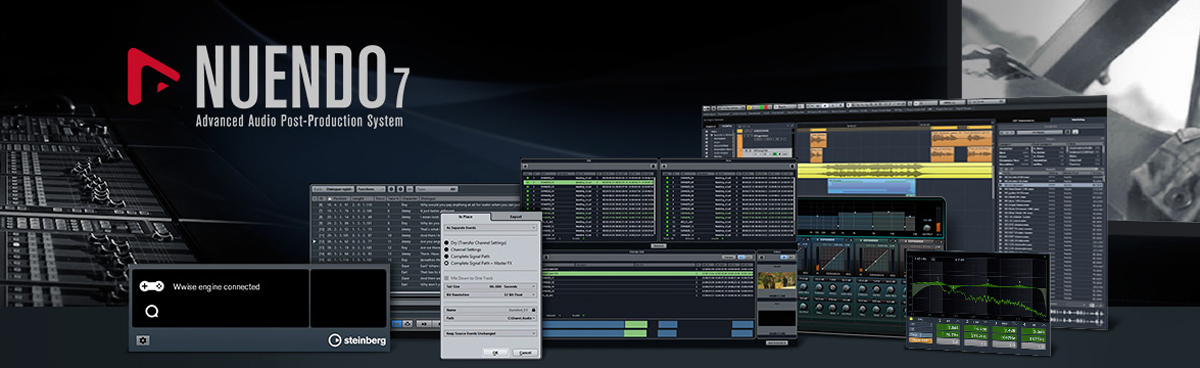Click the Steinberg logo in the panel
1200x368 pixels.
pyautogui.click(x=358, y=341)
